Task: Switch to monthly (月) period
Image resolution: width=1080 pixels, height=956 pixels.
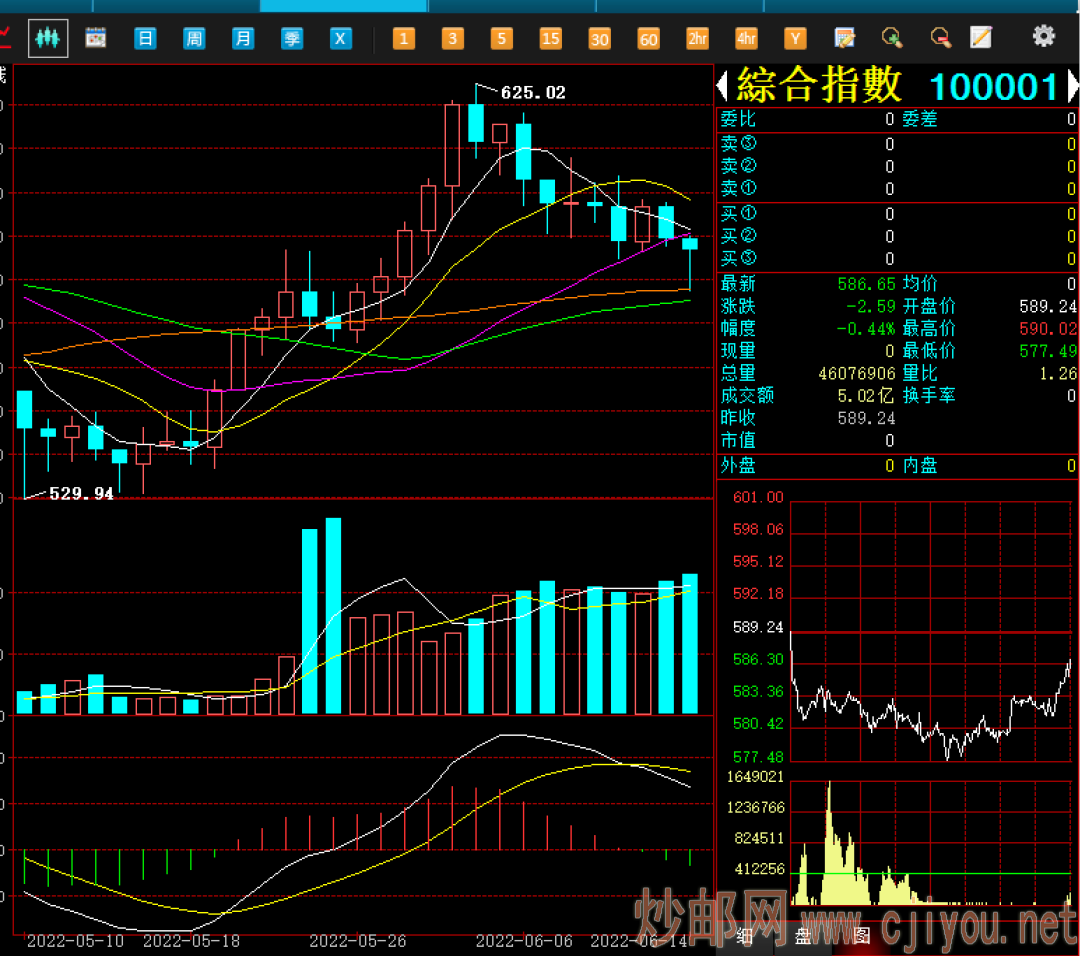Action: (x=243, y=39)
